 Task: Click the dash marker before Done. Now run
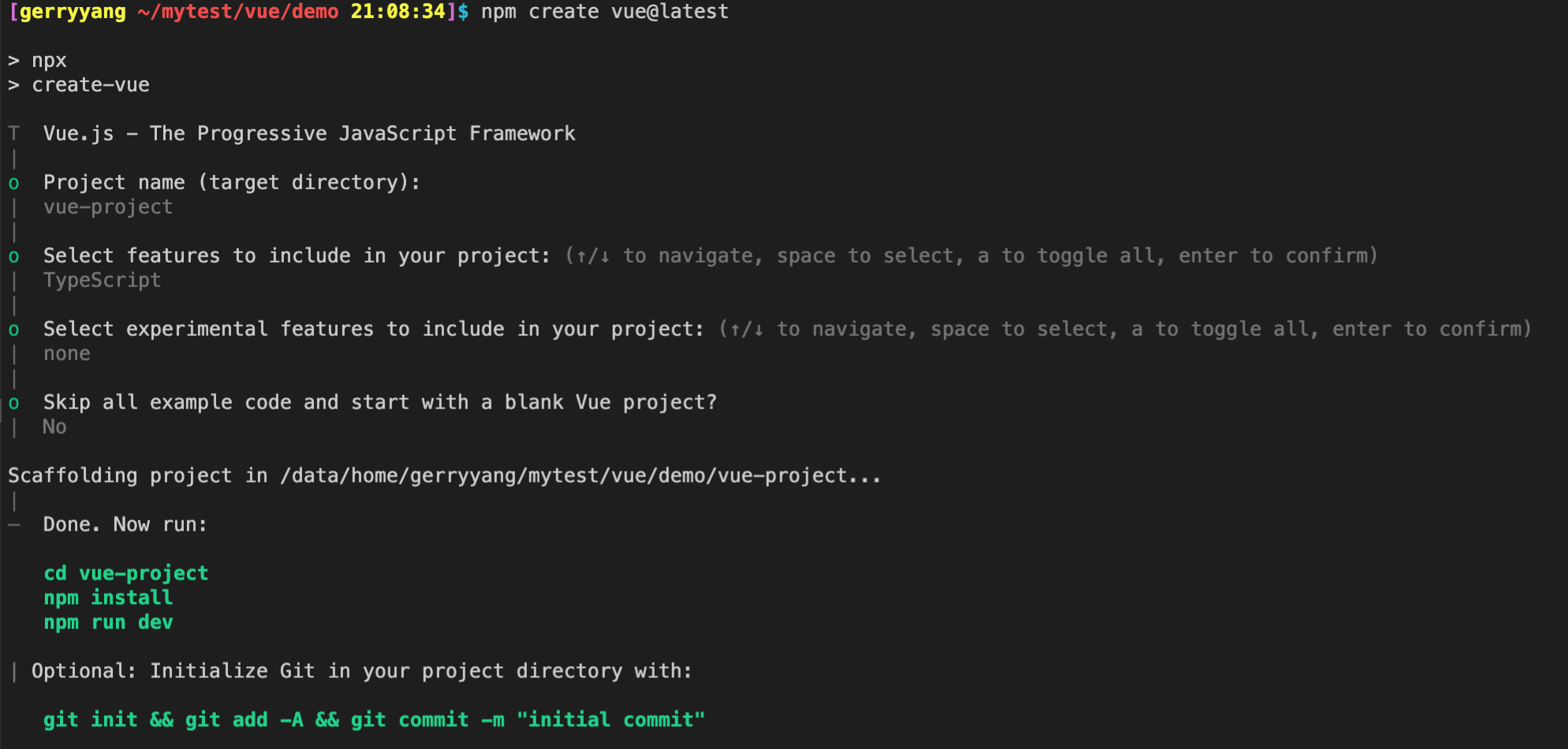click(13, 525)
